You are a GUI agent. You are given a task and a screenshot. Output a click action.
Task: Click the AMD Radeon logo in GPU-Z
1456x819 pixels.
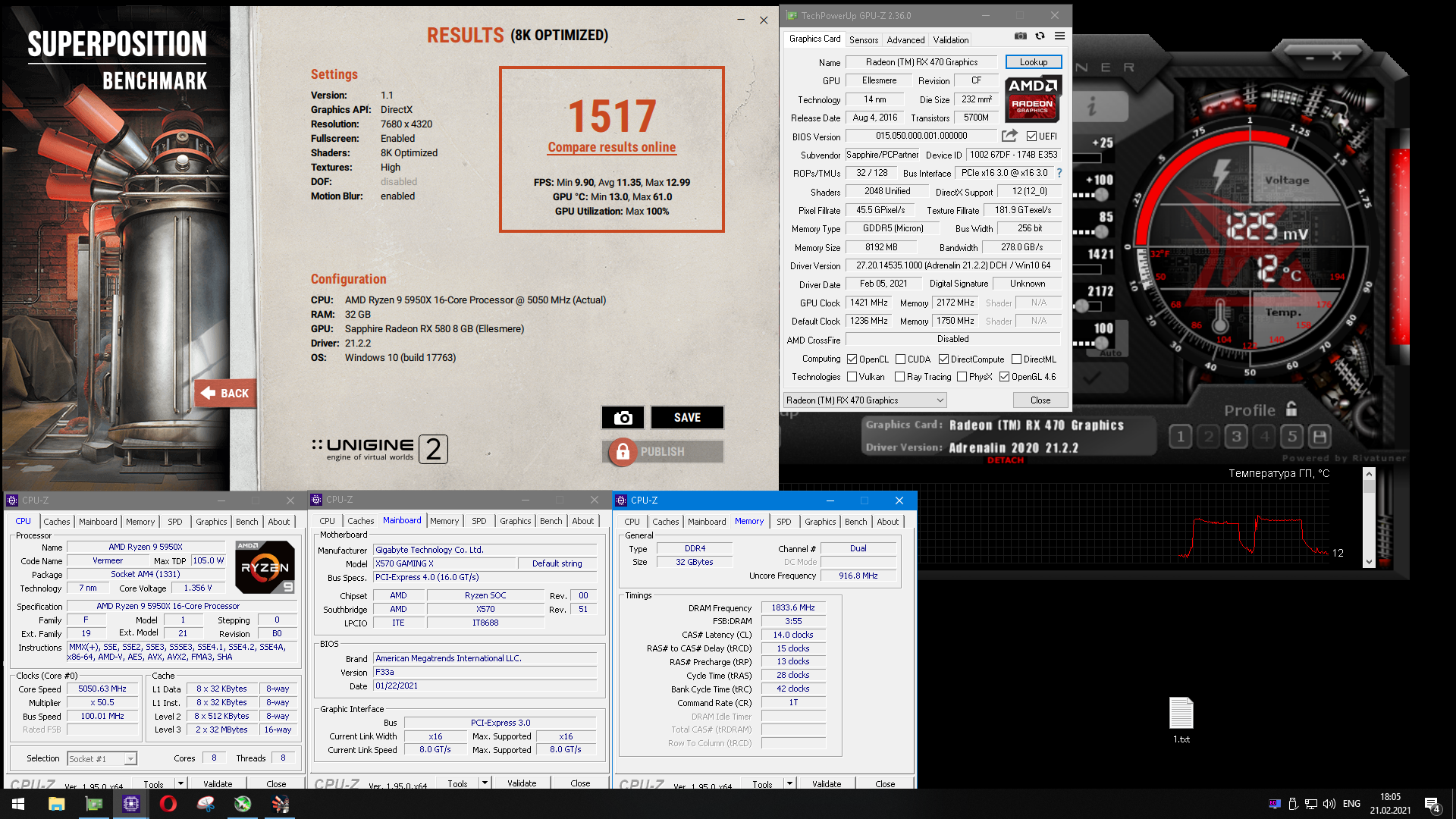(1033, 99)
